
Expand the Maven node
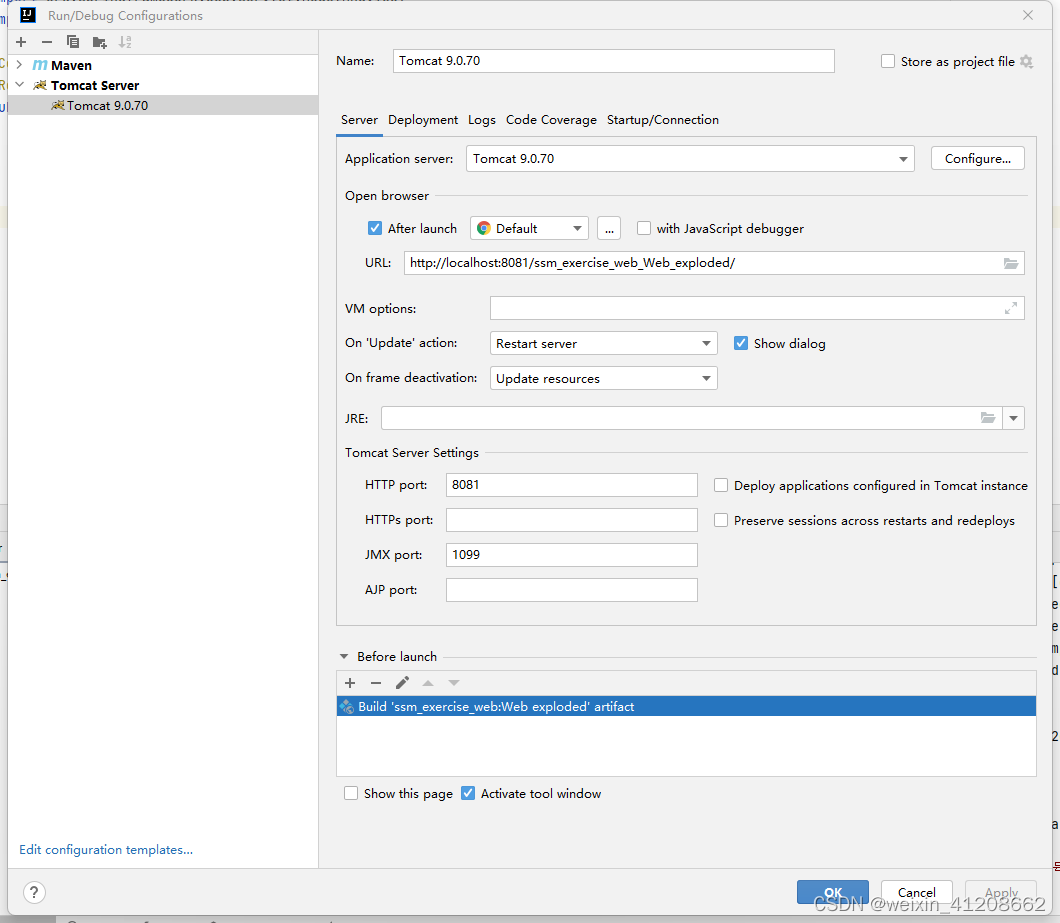19,65
